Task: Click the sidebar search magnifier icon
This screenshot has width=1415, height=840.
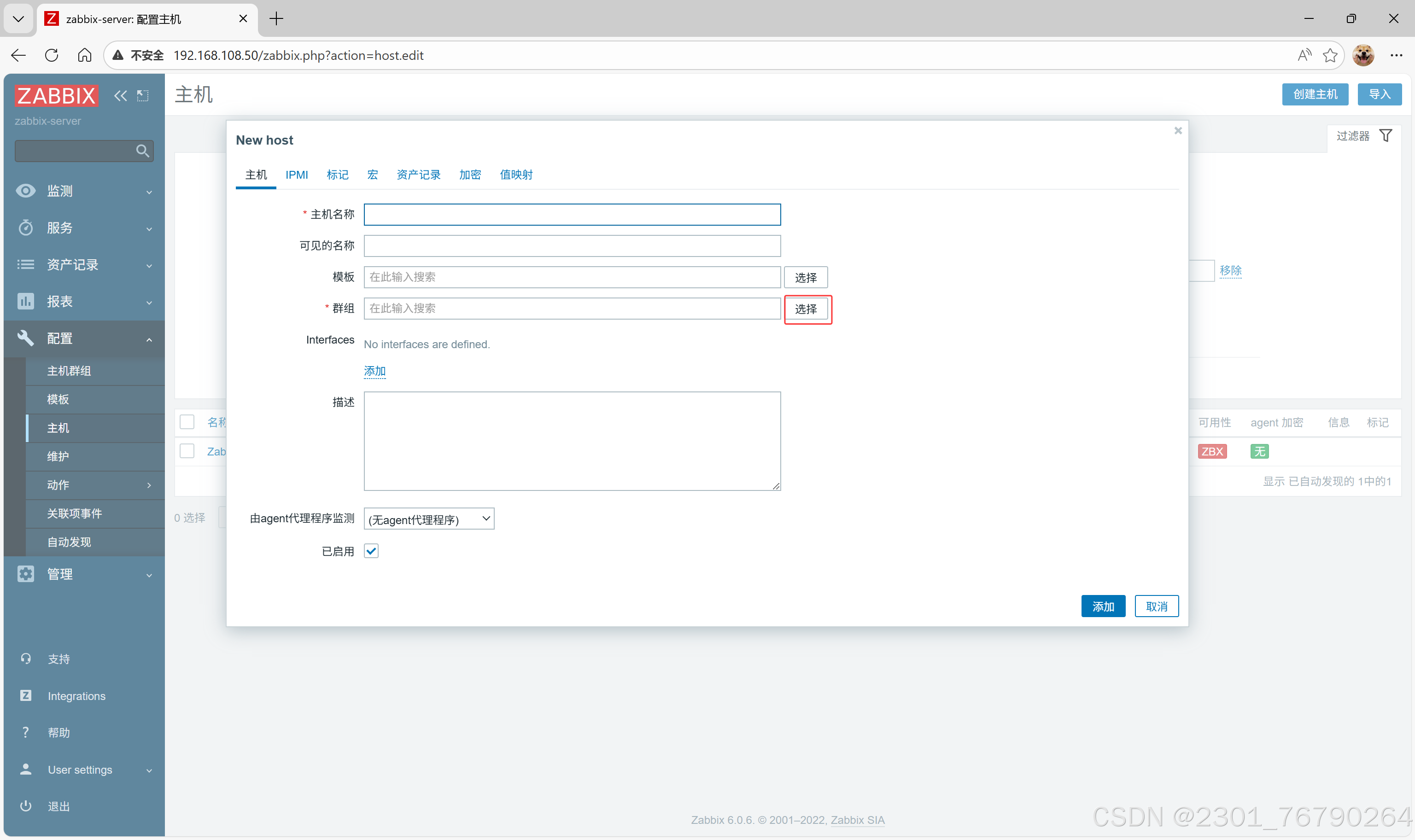Action: pyautogui.click(x=142, y=151)
